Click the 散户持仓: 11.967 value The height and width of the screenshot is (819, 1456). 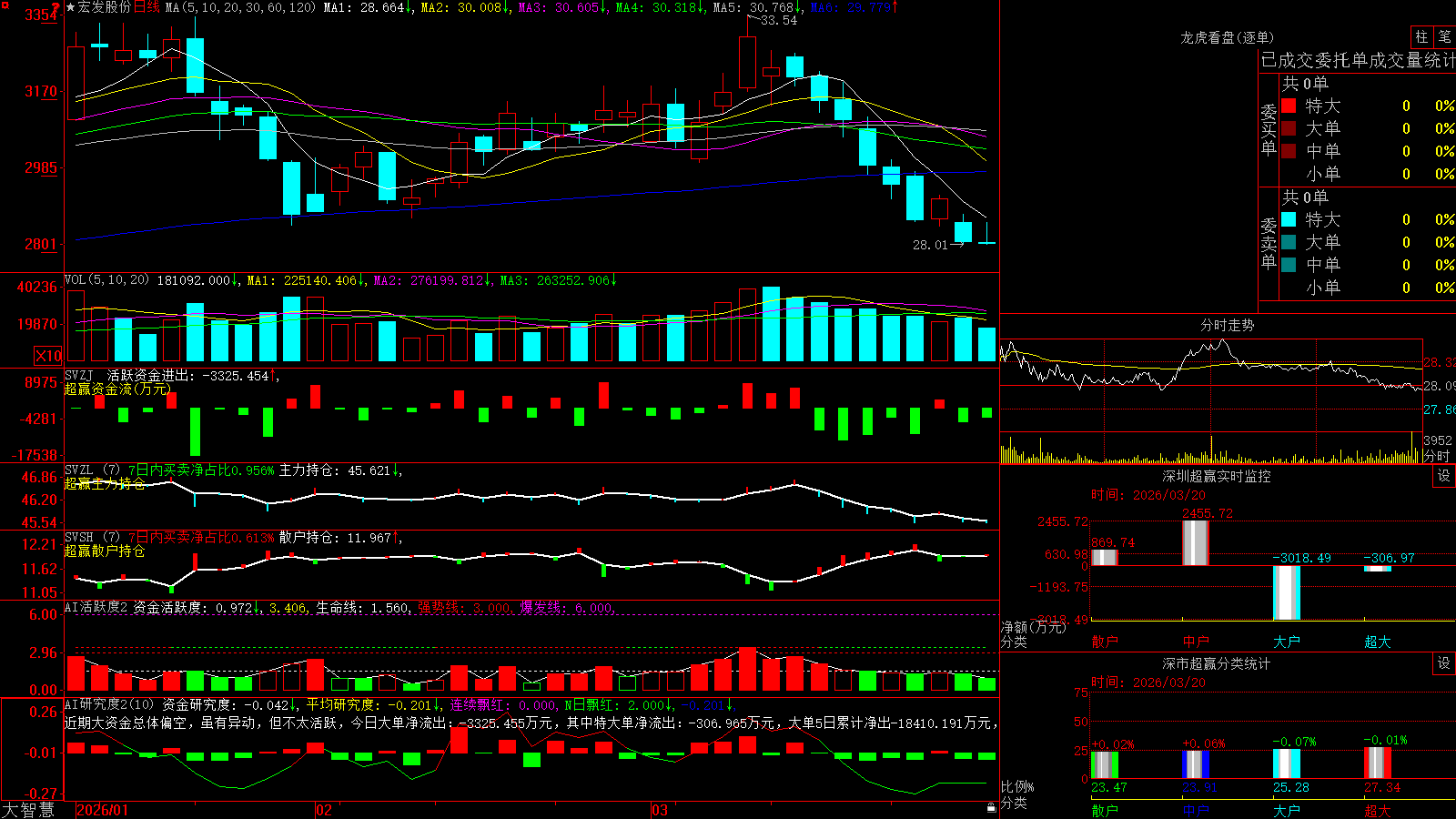point(335,538)
